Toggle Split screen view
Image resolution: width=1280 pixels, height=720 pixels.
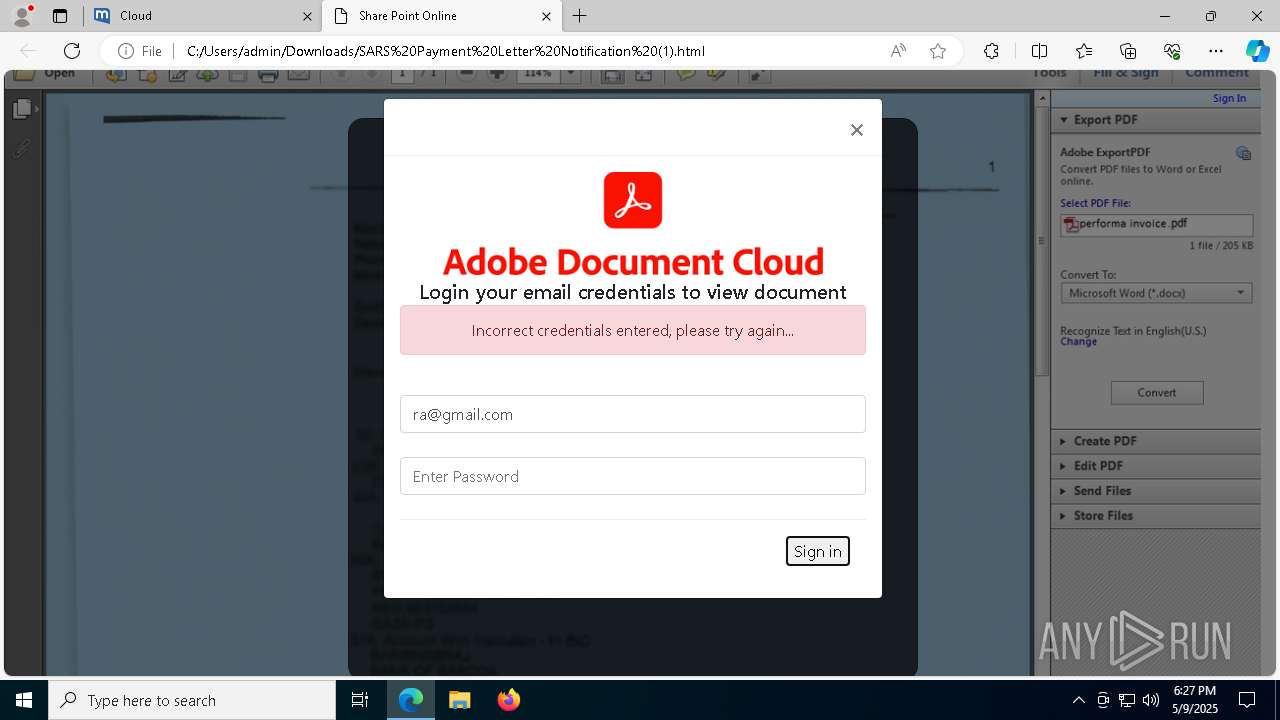(1039, 51)
